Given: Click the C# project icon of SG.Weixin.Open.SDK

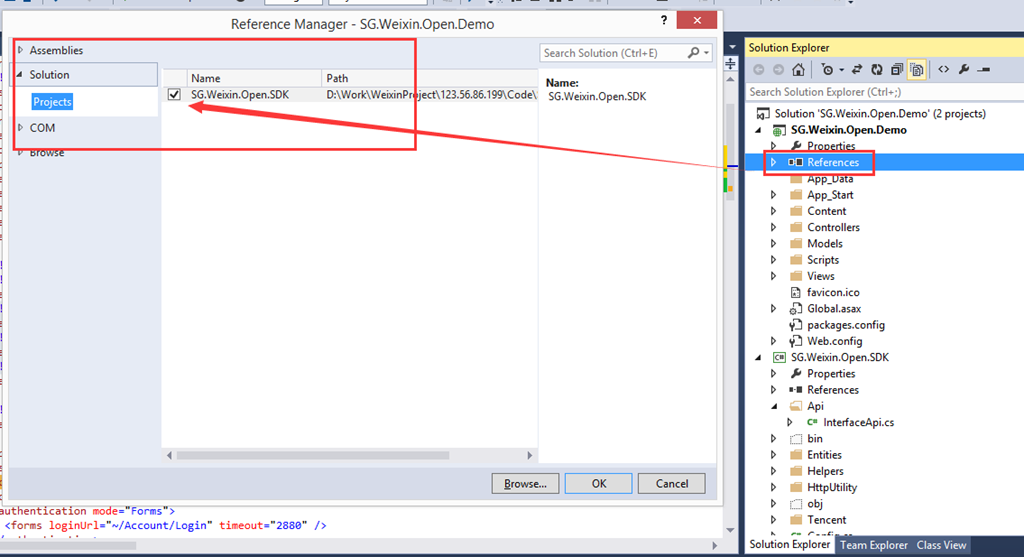Looking at the screenshot, I should click(779, 357).
